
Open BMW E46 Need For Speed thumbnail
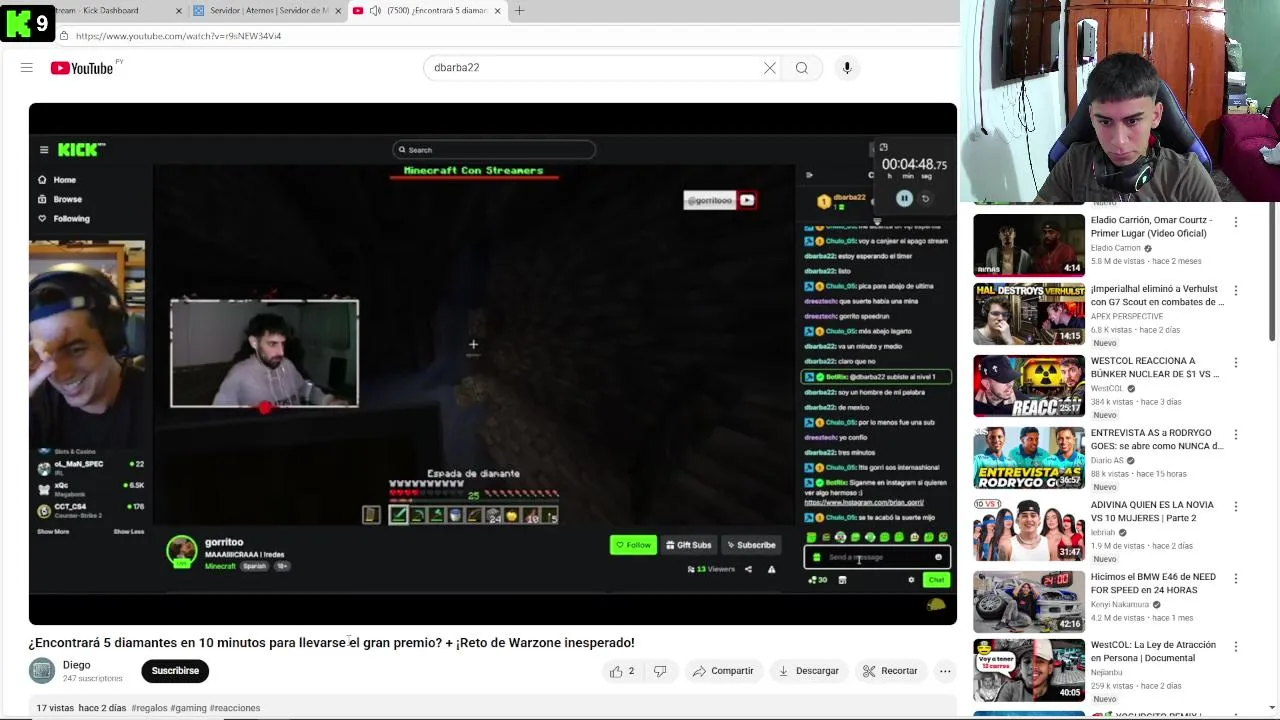click(x=1029, y=602)
